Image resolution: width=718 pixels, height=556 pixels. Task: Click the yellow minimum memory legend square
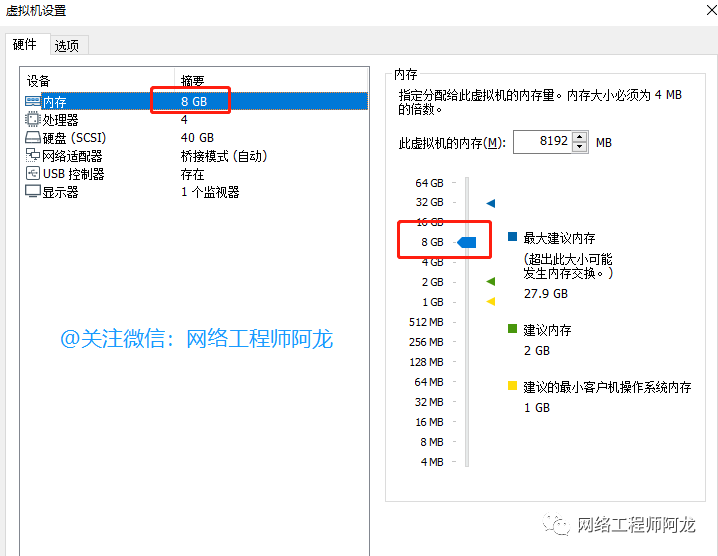click(x=512, y=386)
